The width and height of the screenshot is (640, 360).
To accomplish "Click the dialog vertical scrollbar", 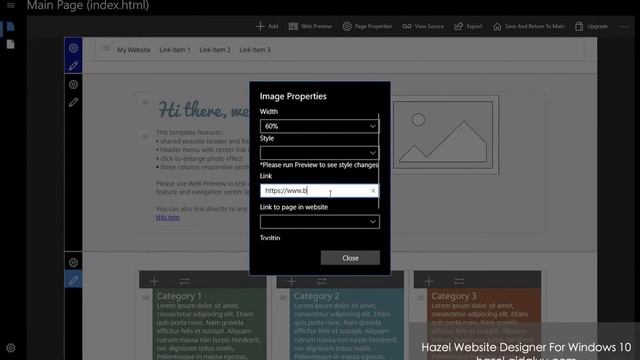I will [x=379, y=161].
